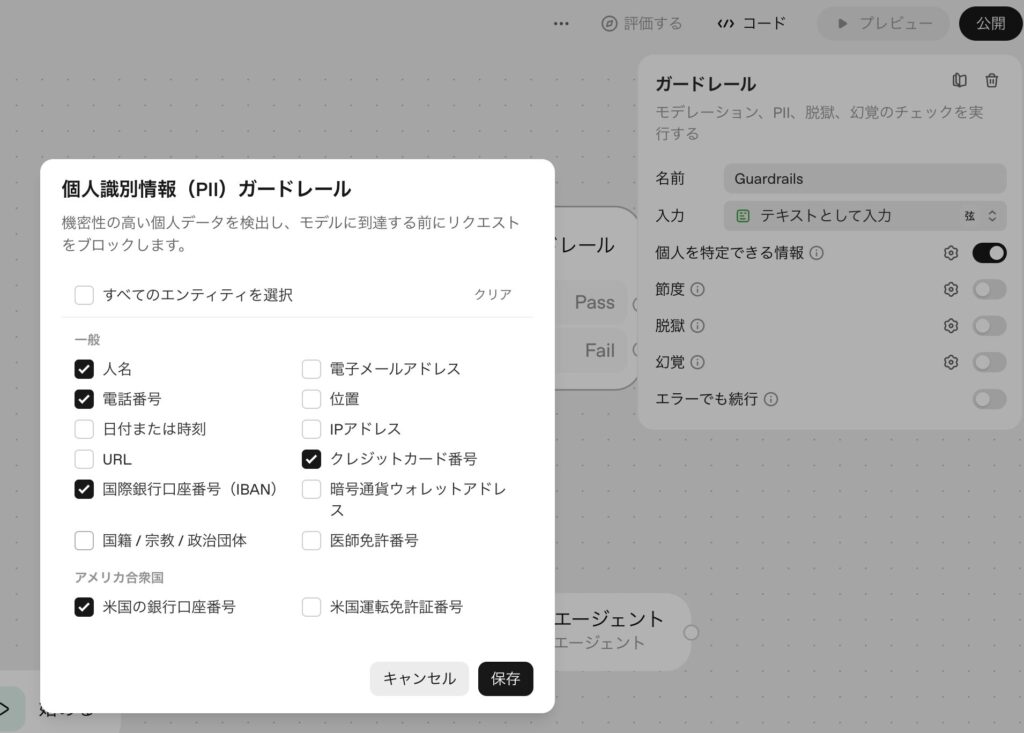This screenshot has height=733, width=1024.
Task: Open settings gear for 節度
Action: tap(951, 289)
